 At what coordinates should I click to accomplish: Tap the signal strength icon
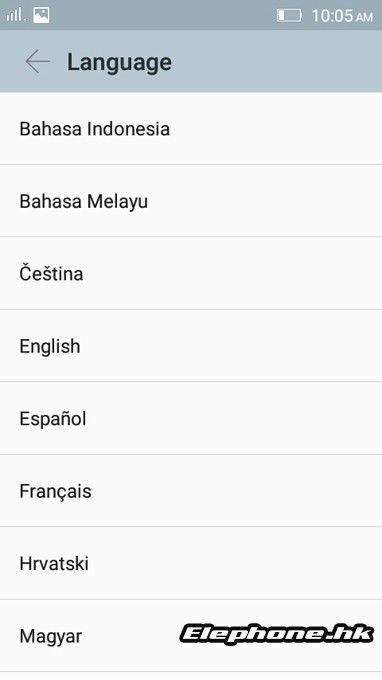point(14,15)
